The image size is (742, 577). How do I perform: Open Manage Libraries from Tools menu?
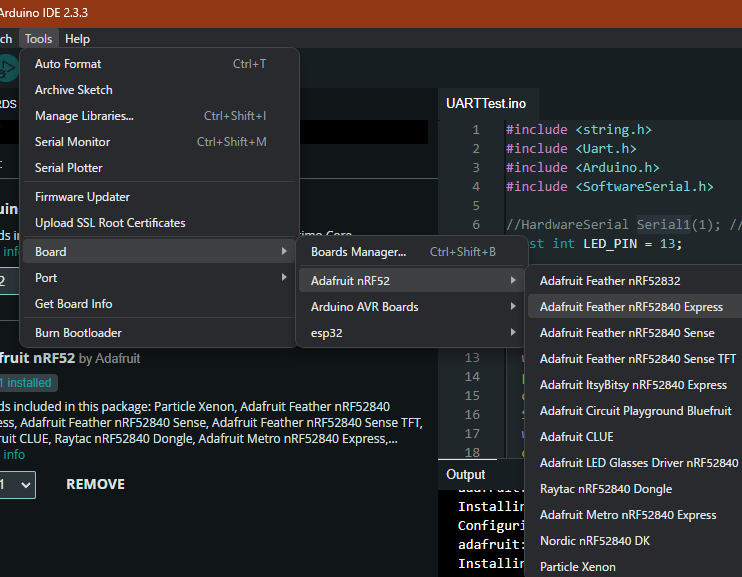159,116
